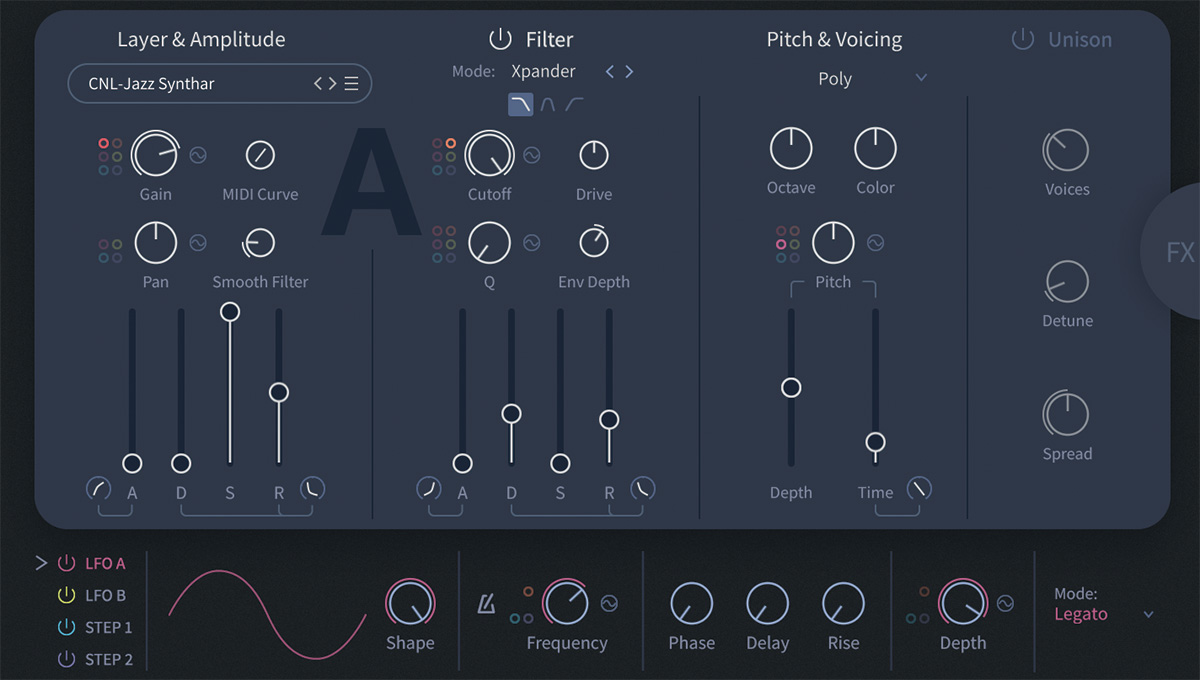Click the modulation source dots beside Q
Viewport: 1200px width, 680px height.
444,243
